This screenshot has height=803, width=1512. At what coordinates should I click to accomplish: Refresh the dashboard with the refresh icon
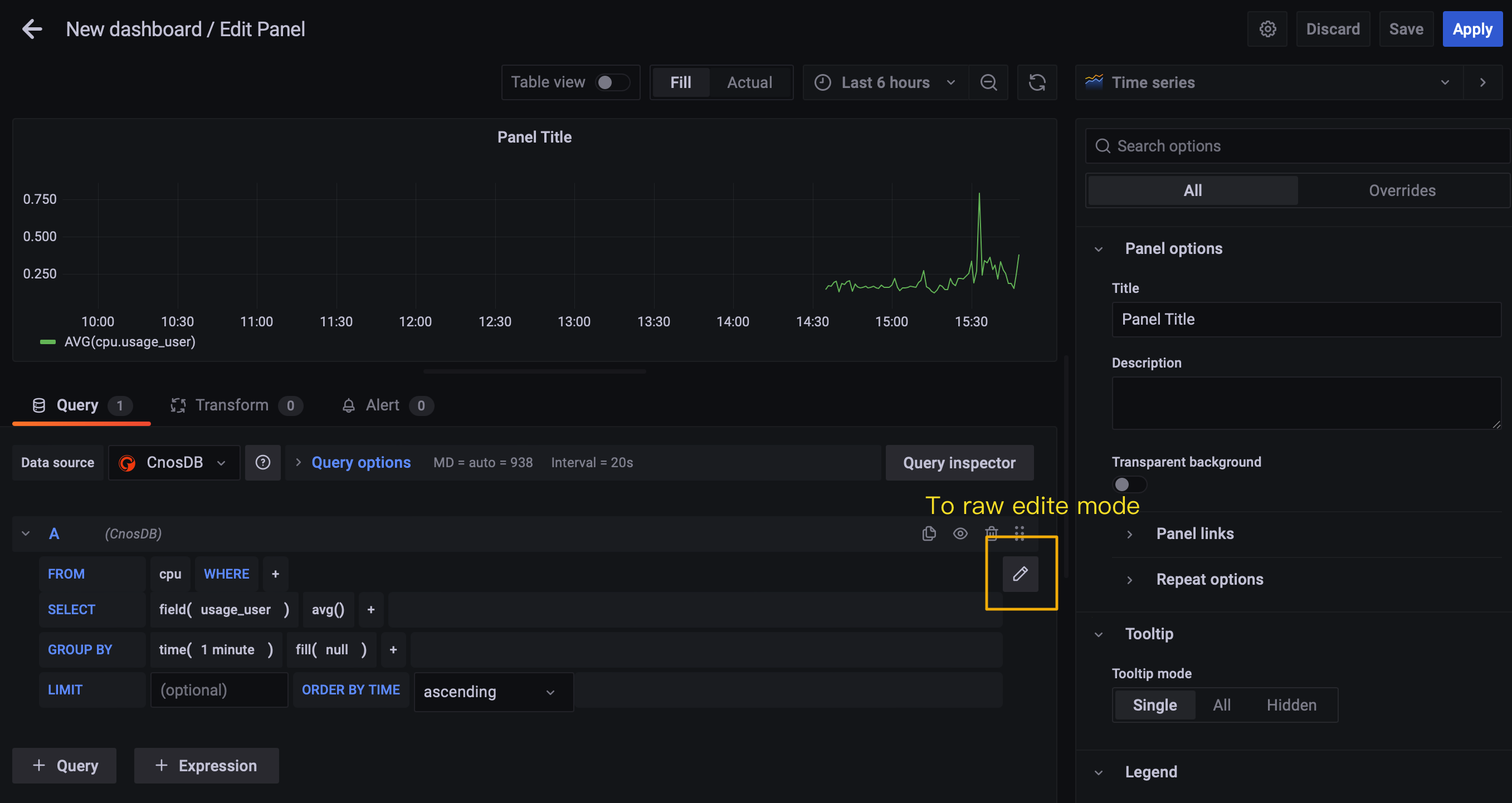click(1037, 82)
